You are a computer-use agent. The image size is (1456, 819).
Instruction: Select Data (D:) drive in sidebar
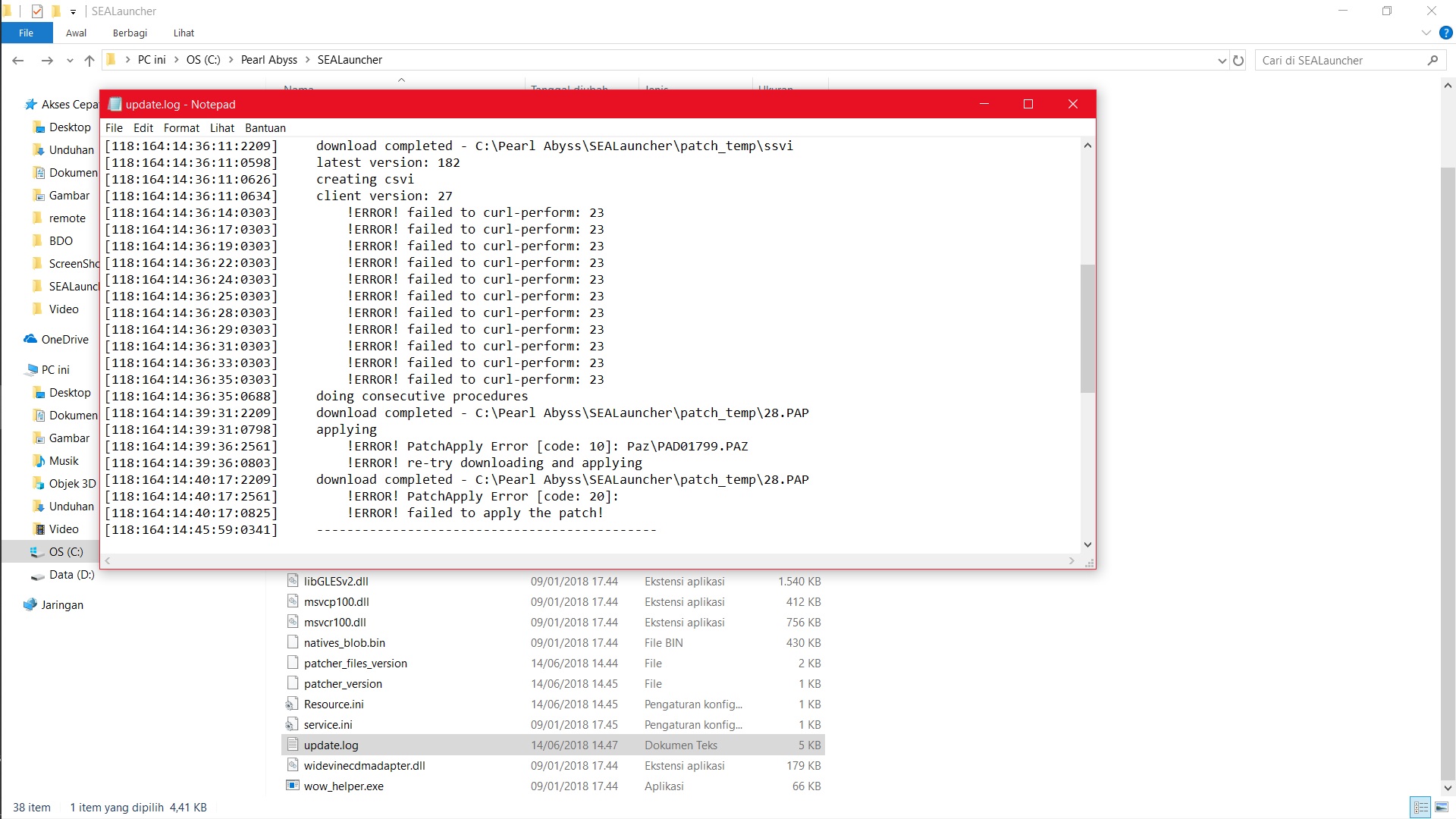[x=71, y=575]
